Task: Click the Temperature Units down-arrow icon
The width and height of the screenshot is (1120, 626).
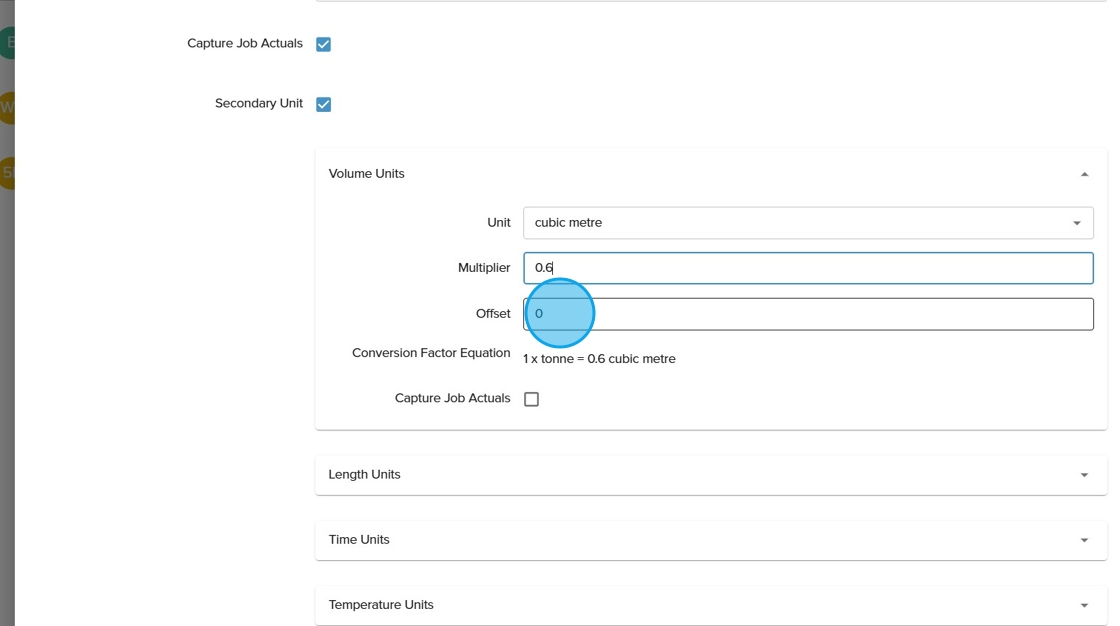Action: pyautogui.click(x=1084, y=605)
